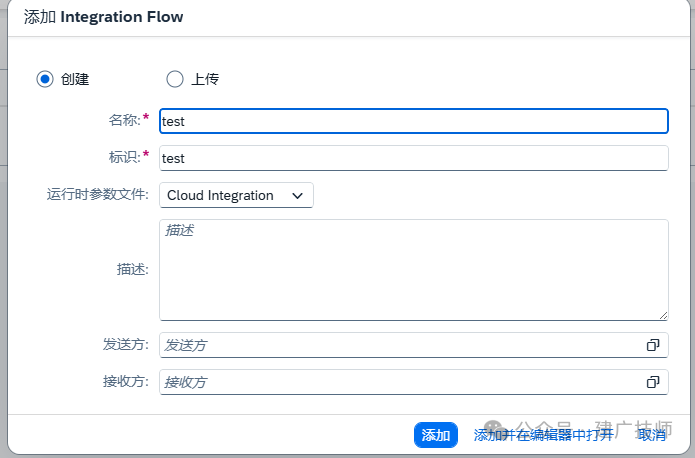Image resolution: width=695 pixels, height=458 pixels.
Task: Click the 接收方 text input
Action: click(401, 382)
